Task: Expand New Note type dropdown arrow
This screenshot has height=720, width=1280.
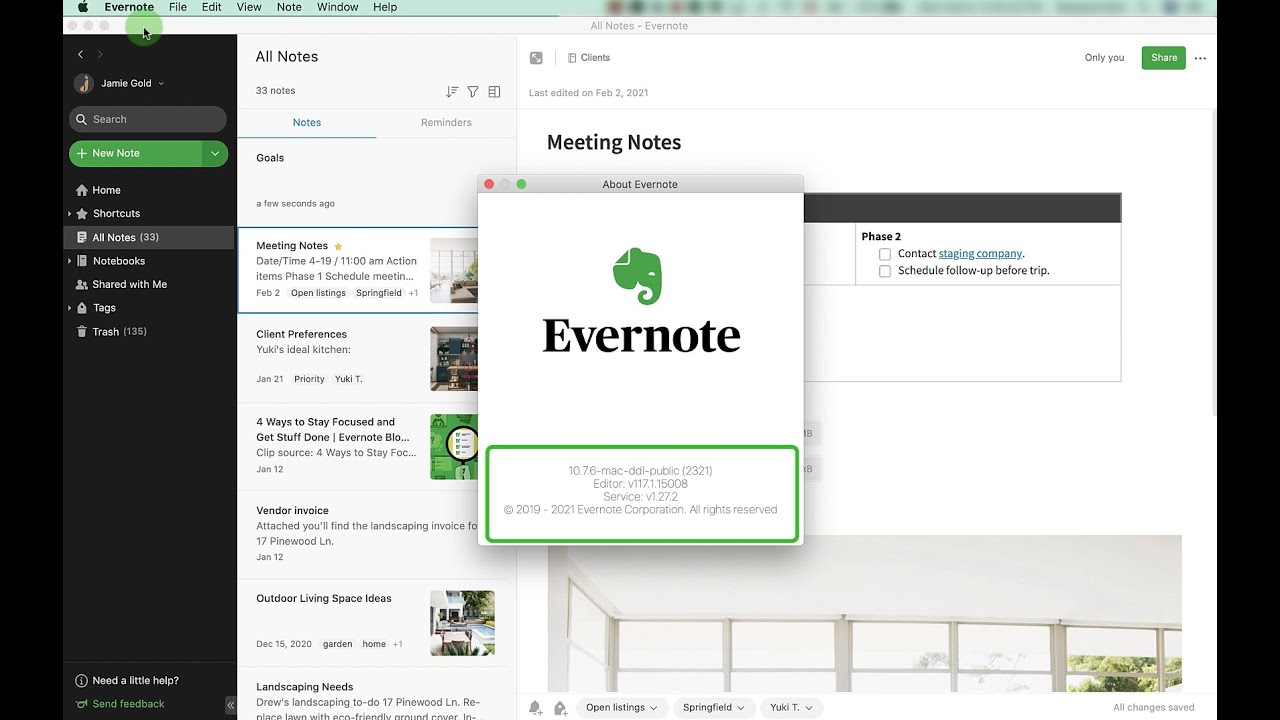Action: tap(215, 153)
